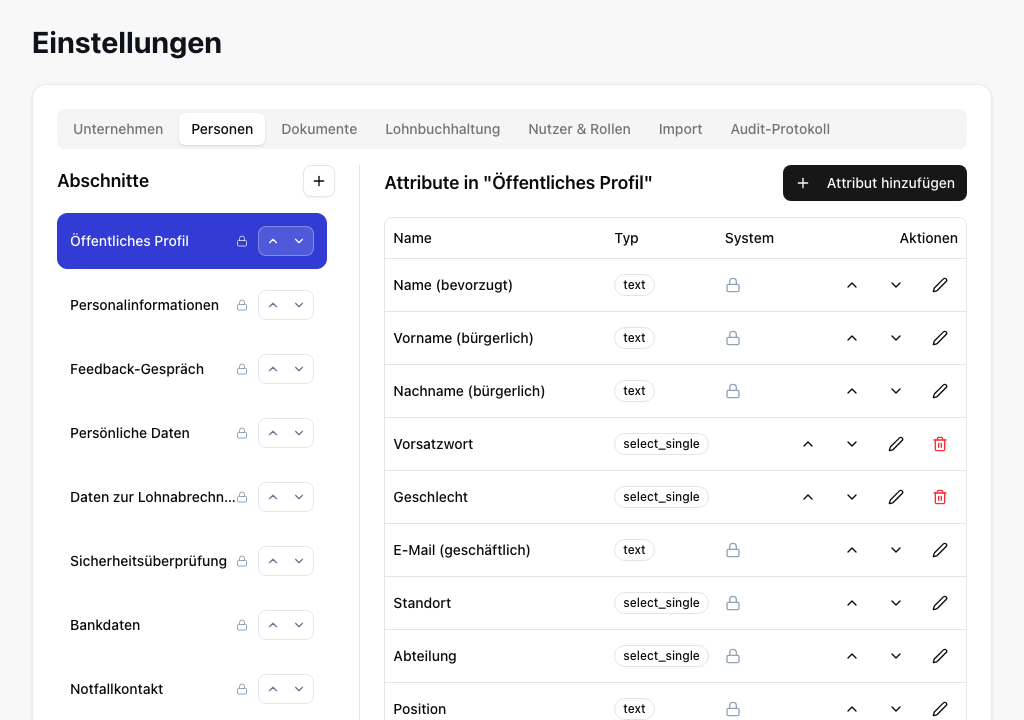Move Notfallkontakt section down
Viewport: 1024px width, 720px height.
pyautogui.click(x=299, y=689)
